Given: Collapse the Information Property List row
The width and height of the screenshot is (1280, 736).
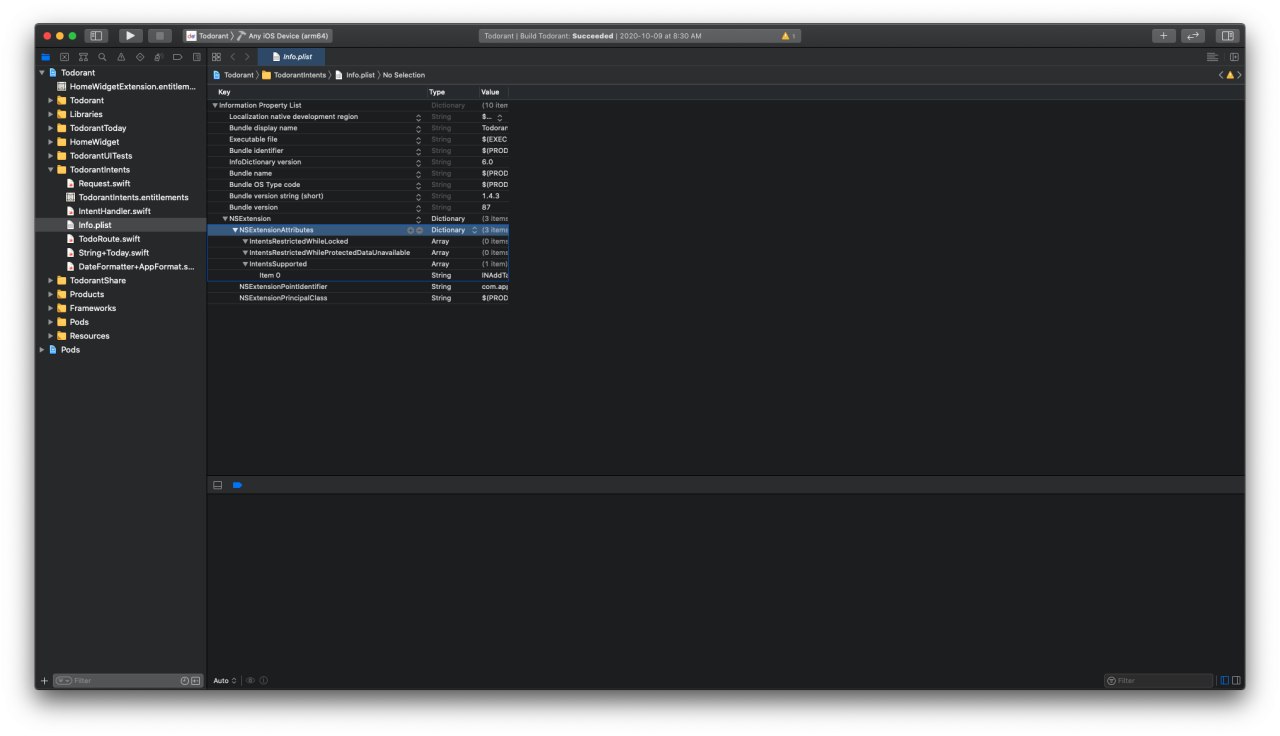Looking at the screenshot, I should tap(215, 105).
